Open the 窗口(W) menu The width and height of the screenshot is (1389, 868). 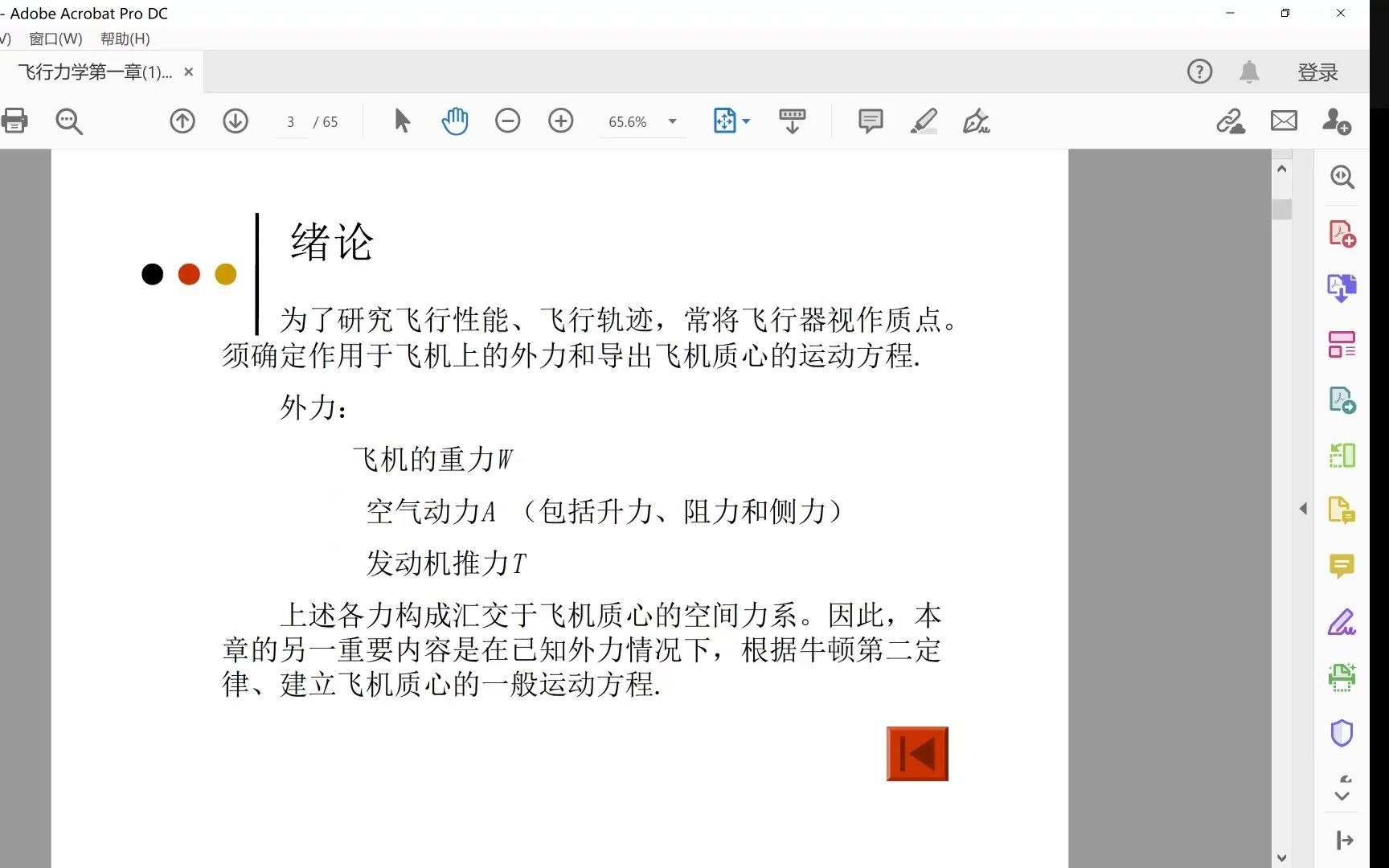[55, 39]
